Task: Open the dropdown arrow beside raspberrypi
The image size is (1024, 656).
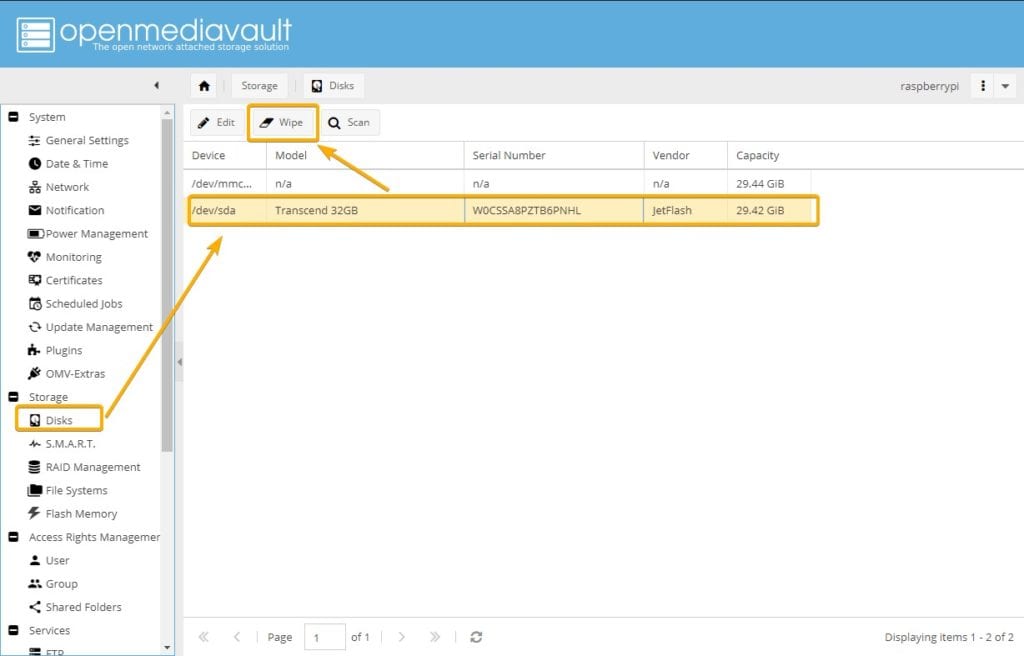Action: click(x=1005, y=86)
